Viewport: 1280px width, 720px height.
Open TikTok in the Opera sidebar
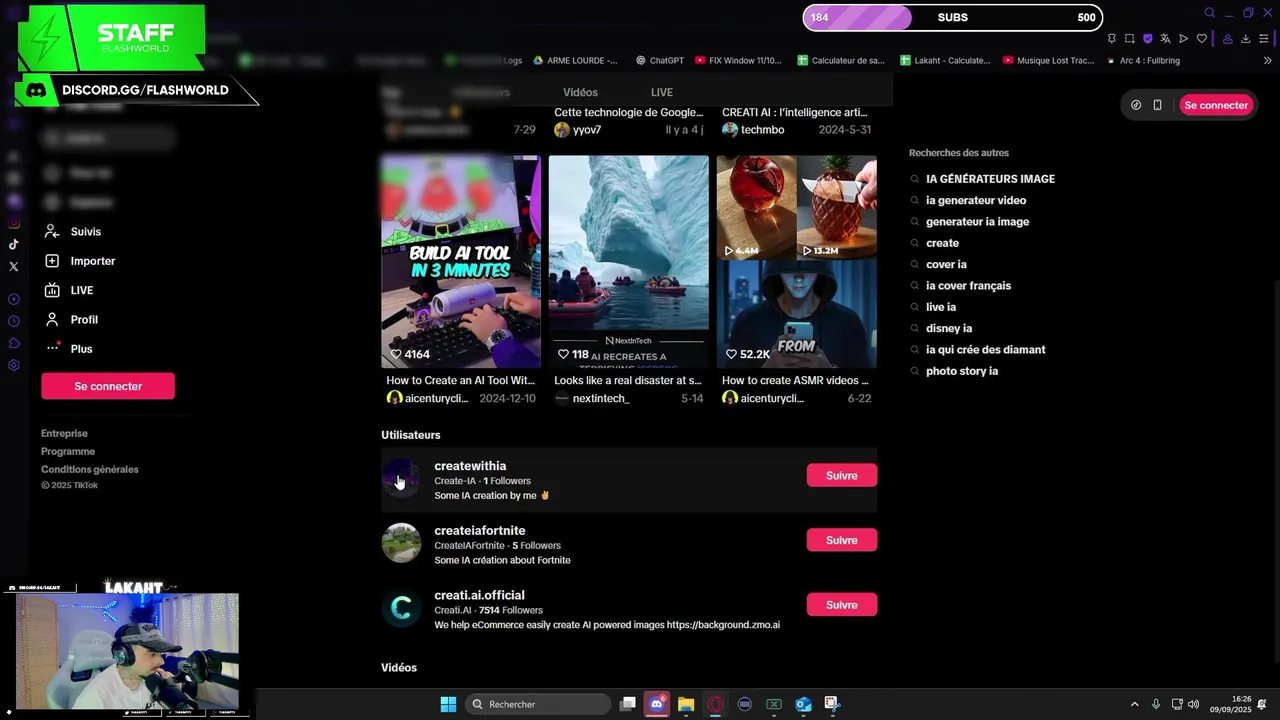coord(13,244)
